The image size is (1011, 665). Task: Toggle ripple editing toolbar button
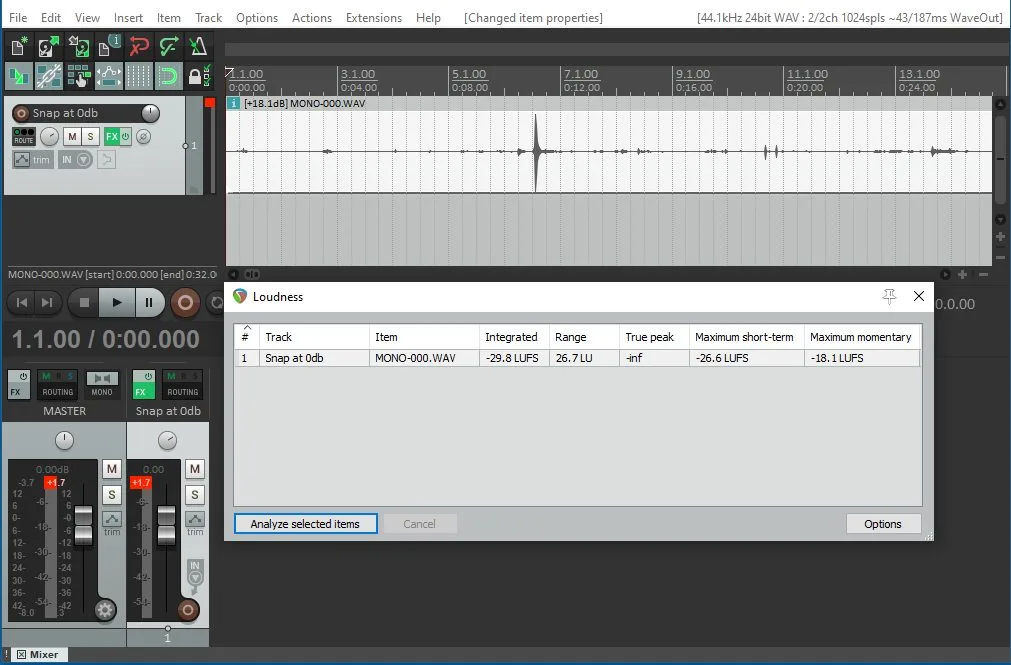coord(79,77)
